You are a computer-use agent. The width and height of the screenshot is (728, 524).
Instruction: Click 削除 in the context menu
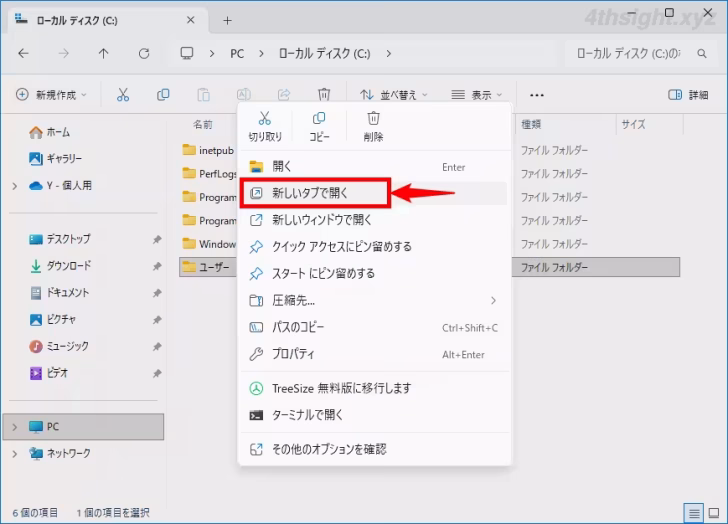[373, 126]
